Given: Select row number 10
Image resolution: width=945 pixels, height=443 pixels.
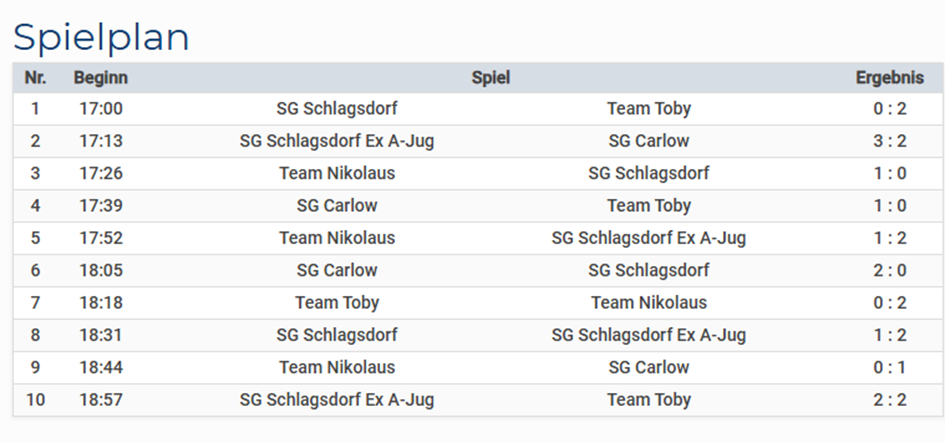Looking at the screenshot, I should [36, 400].
